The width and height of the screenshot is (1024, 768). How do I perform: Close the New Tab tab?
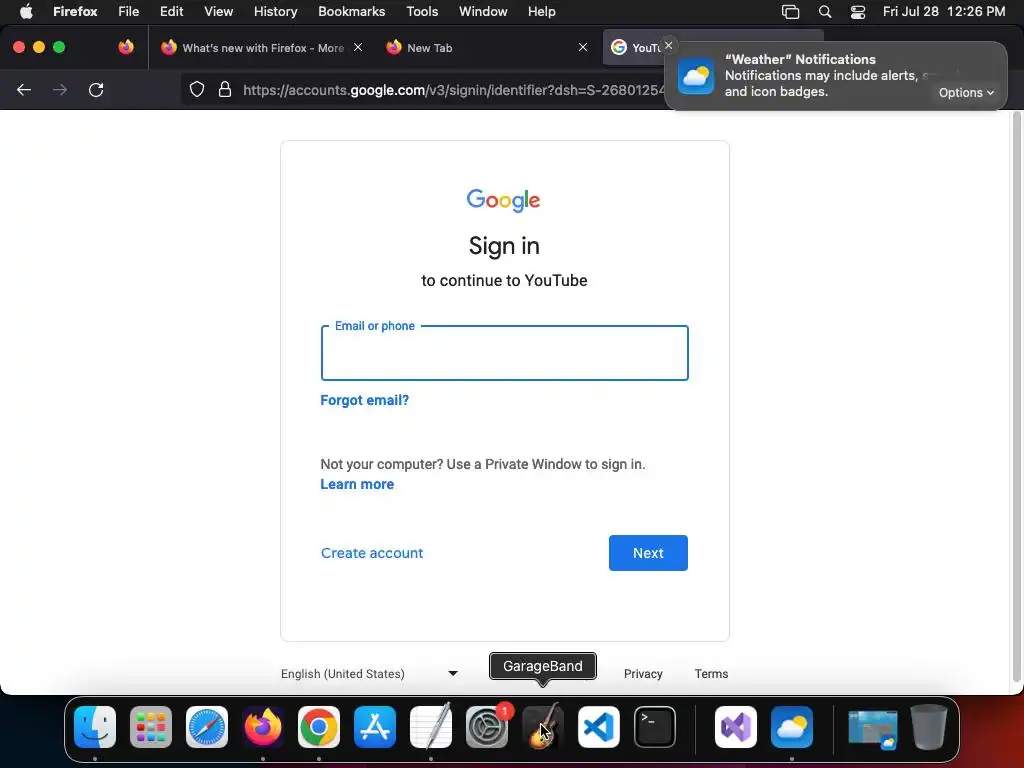coord(583,47)
